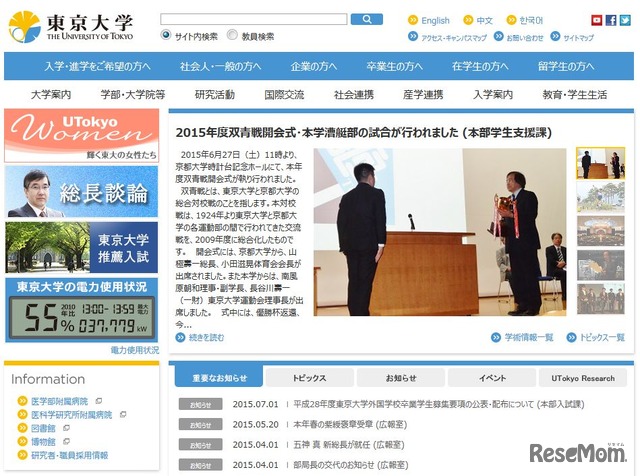Viewport: 640px width, 476px height.
Task: Open the 研究活動 navigation menu
Action: (215, 95)
